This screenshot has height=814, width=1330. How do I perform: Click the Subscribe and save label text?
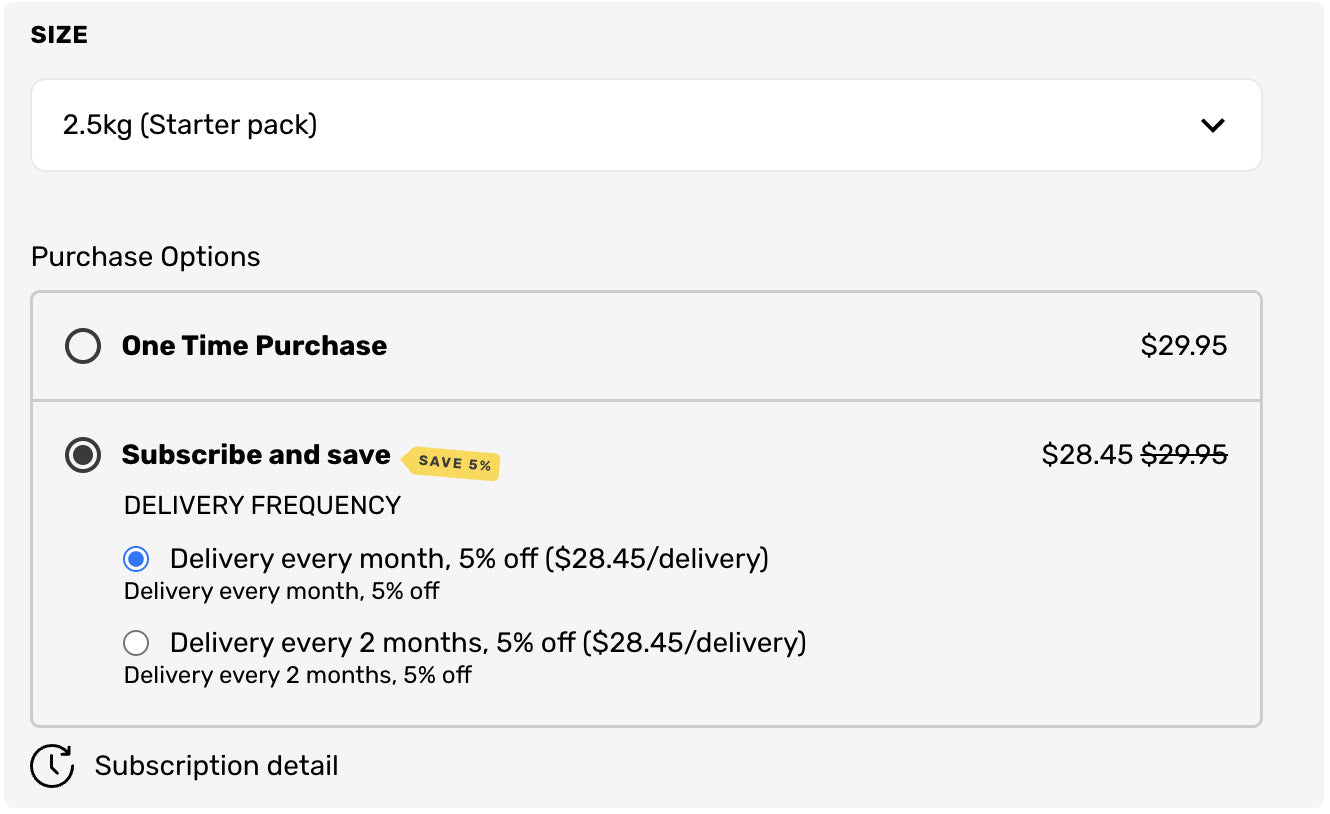[256, 455]
